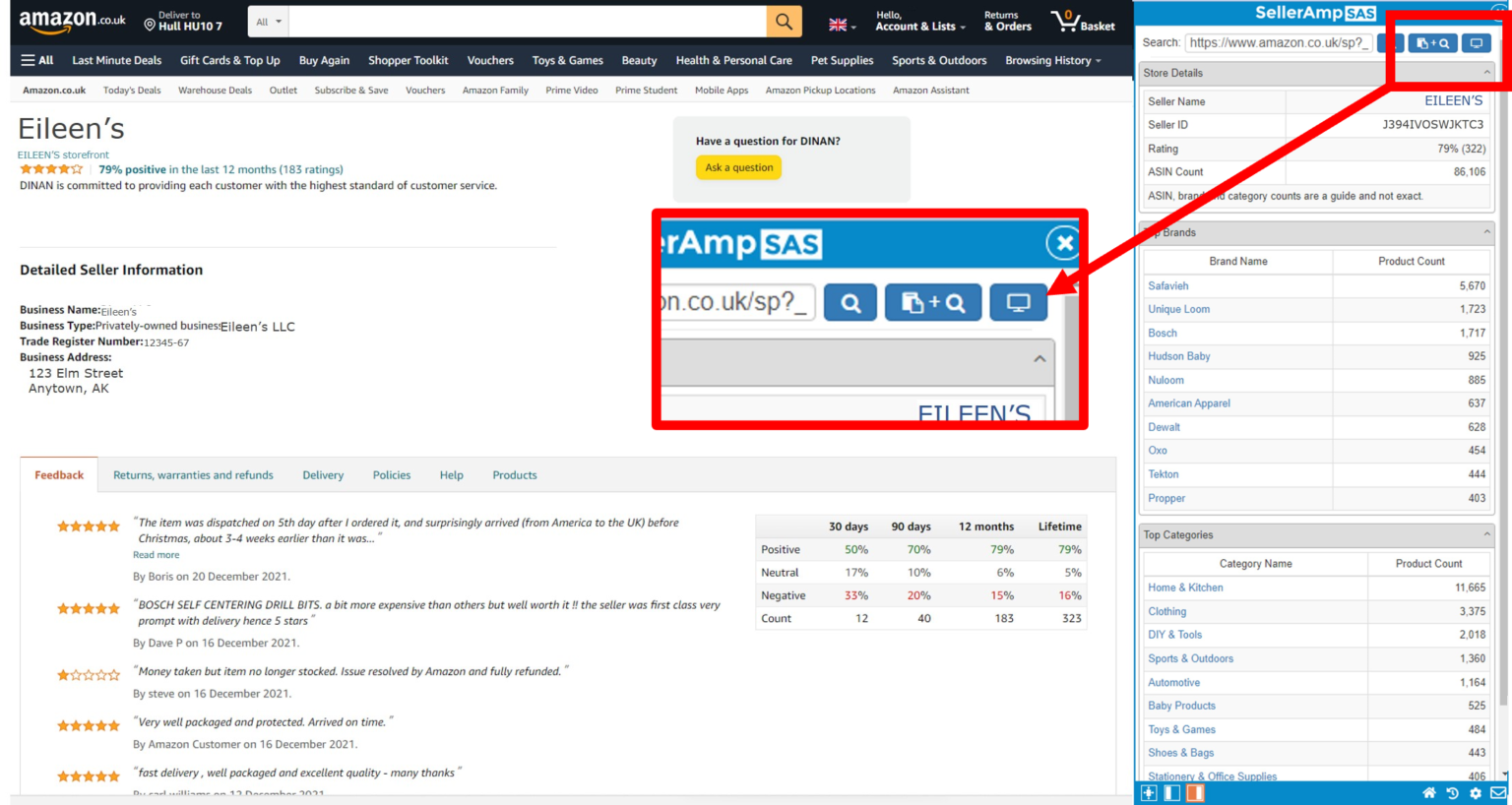Click the Lifetime column header in feedback table

point(1059,526)
